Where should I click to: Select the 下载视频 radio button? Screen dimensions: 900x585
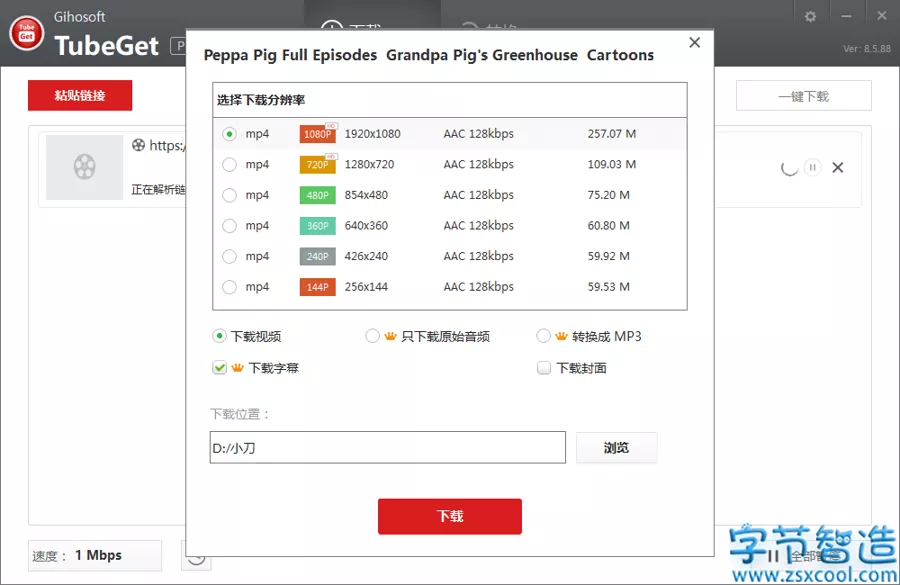click(219, 336)
